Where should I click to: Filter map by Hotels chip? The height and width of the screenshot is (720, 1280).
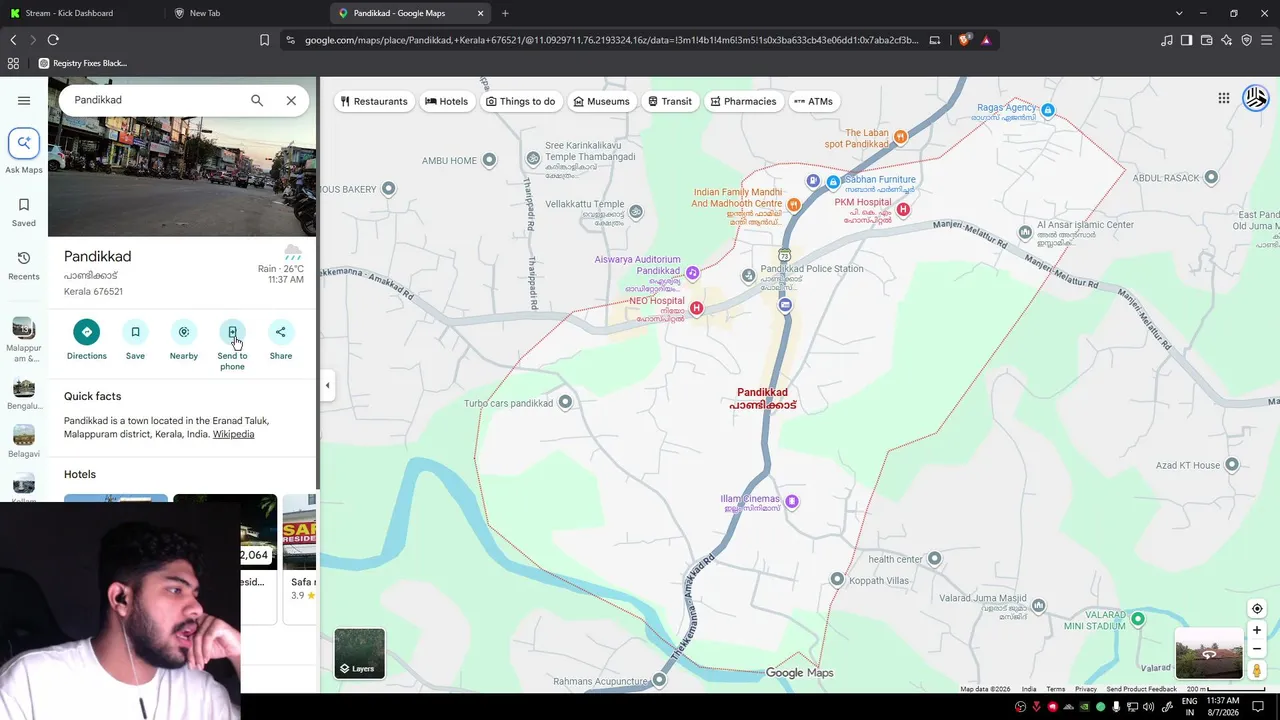click(x=446, y=101)
